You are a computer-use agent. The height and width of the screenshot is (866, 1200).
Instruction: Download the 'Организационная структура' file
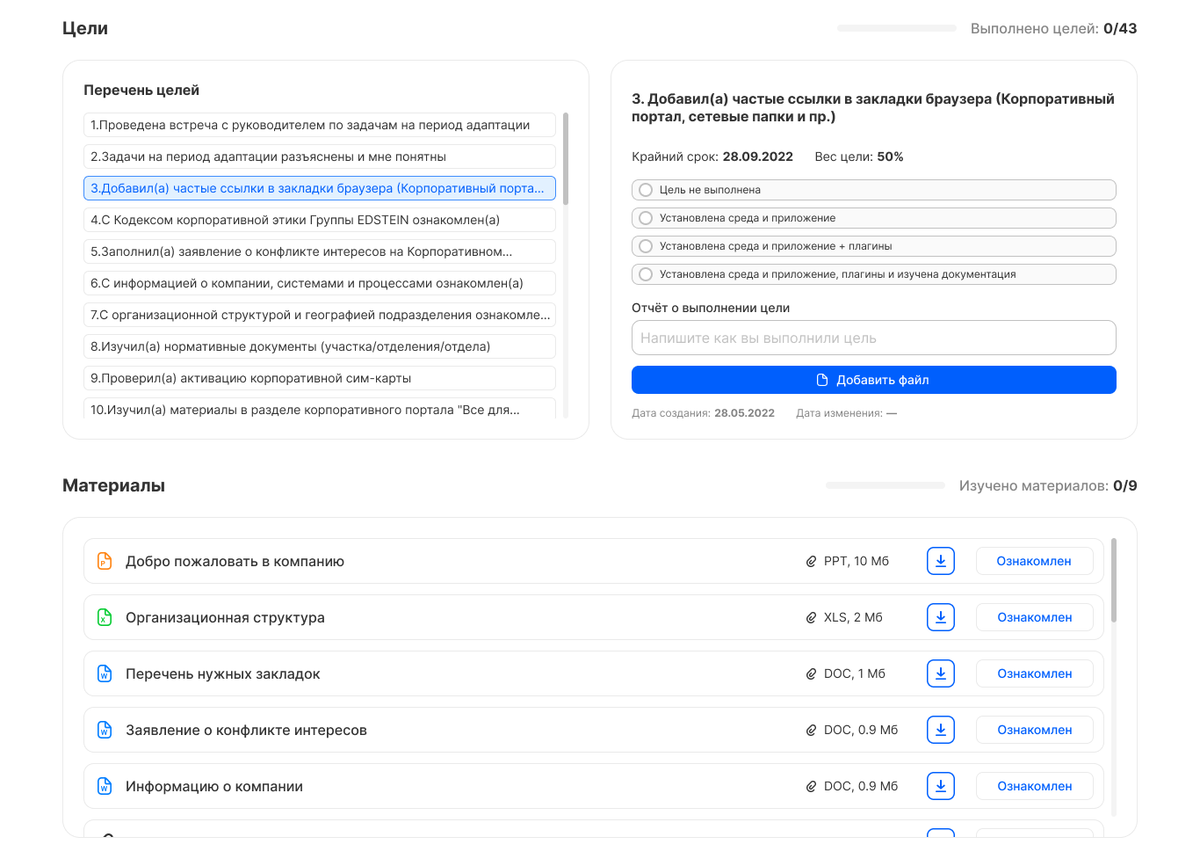[940, 617]
